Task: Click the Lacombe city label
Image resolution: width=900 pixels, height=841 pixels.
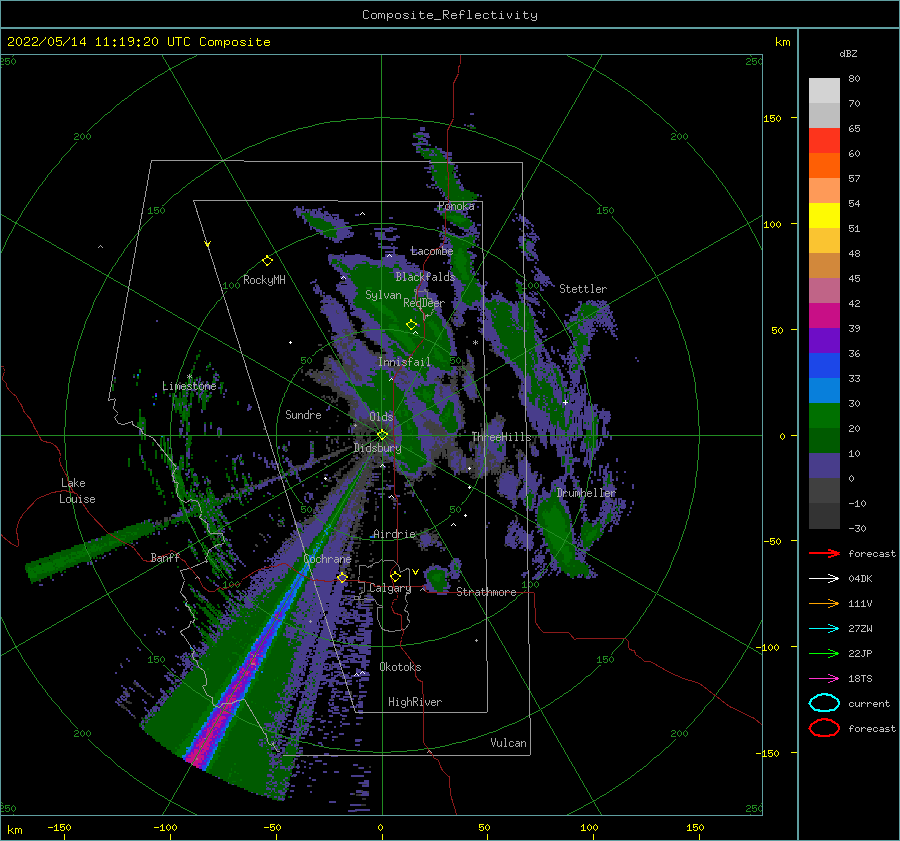Action: (432, 251)
